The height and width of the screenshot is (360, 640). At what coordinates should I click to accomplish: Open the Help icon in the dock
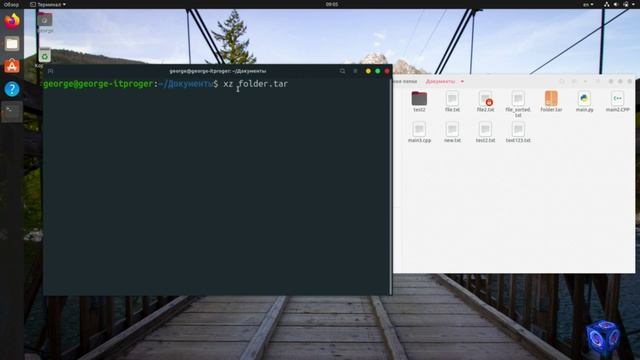coord(12,89)
